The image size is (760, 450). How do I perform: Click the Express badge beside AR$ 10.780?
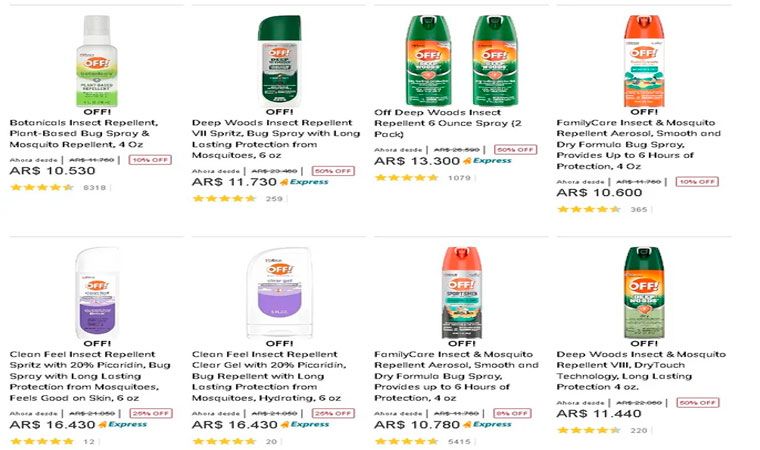pos(490,424)
